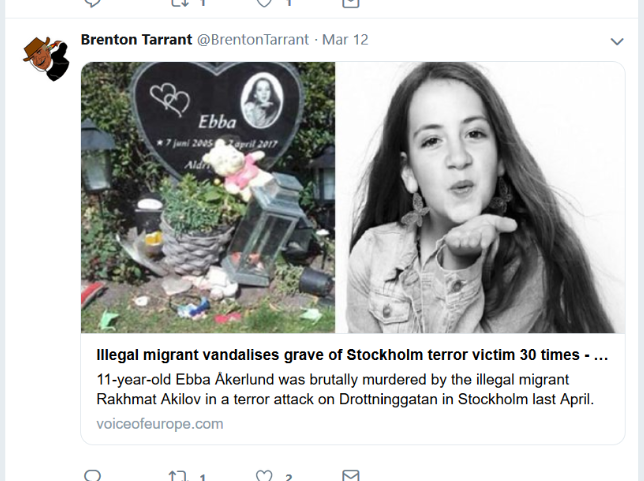
Task: Like the tweet below the link card
Action: pyautogui.click(x=264, y=476)
